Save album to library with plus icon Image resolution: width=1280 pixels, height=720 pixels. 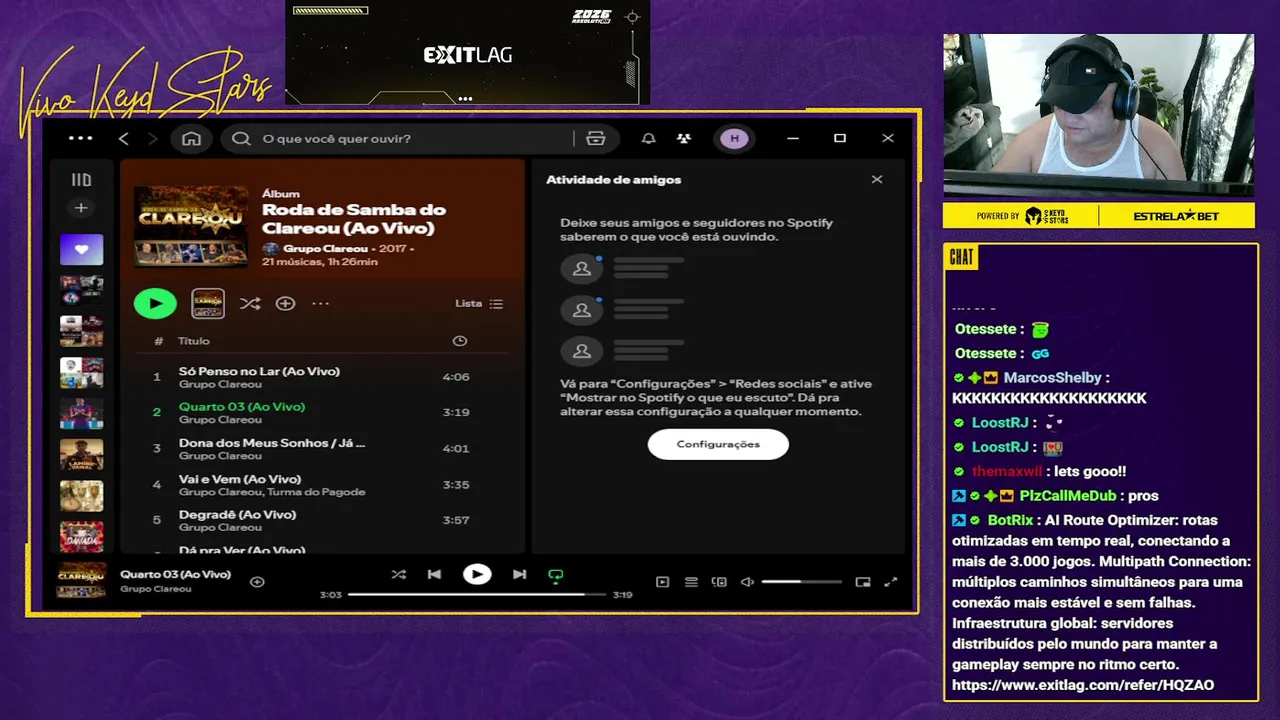coord(285,303)
